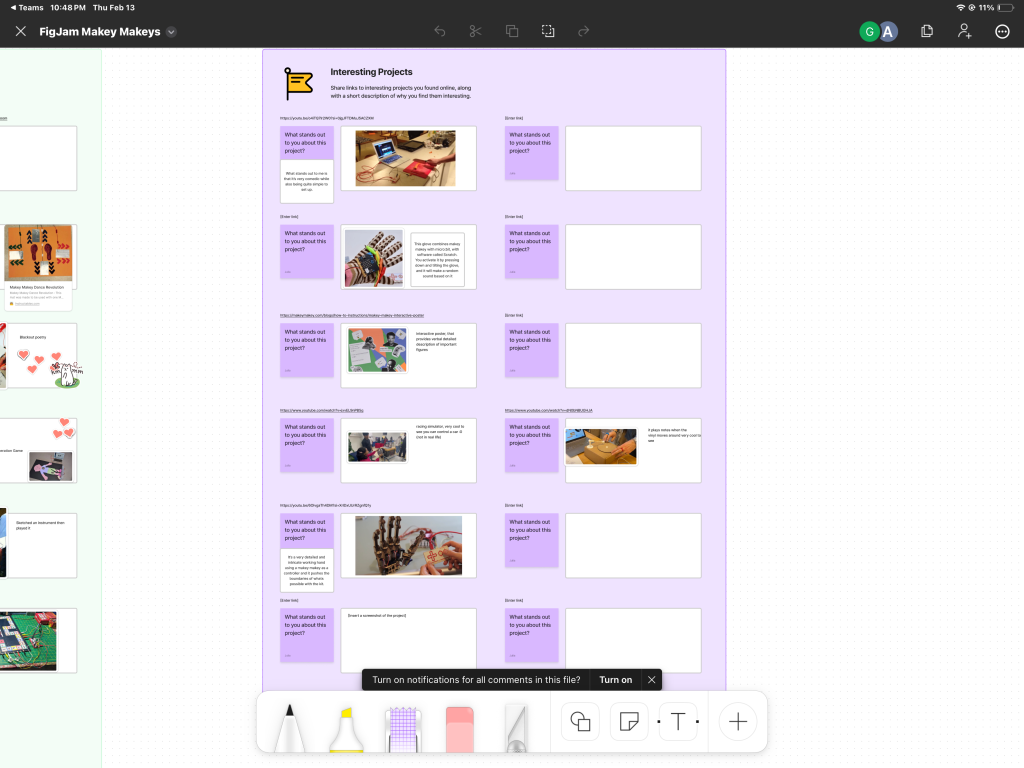Open the pages icon in top bar
1024x768 pixels.
(x=927, y=31)
